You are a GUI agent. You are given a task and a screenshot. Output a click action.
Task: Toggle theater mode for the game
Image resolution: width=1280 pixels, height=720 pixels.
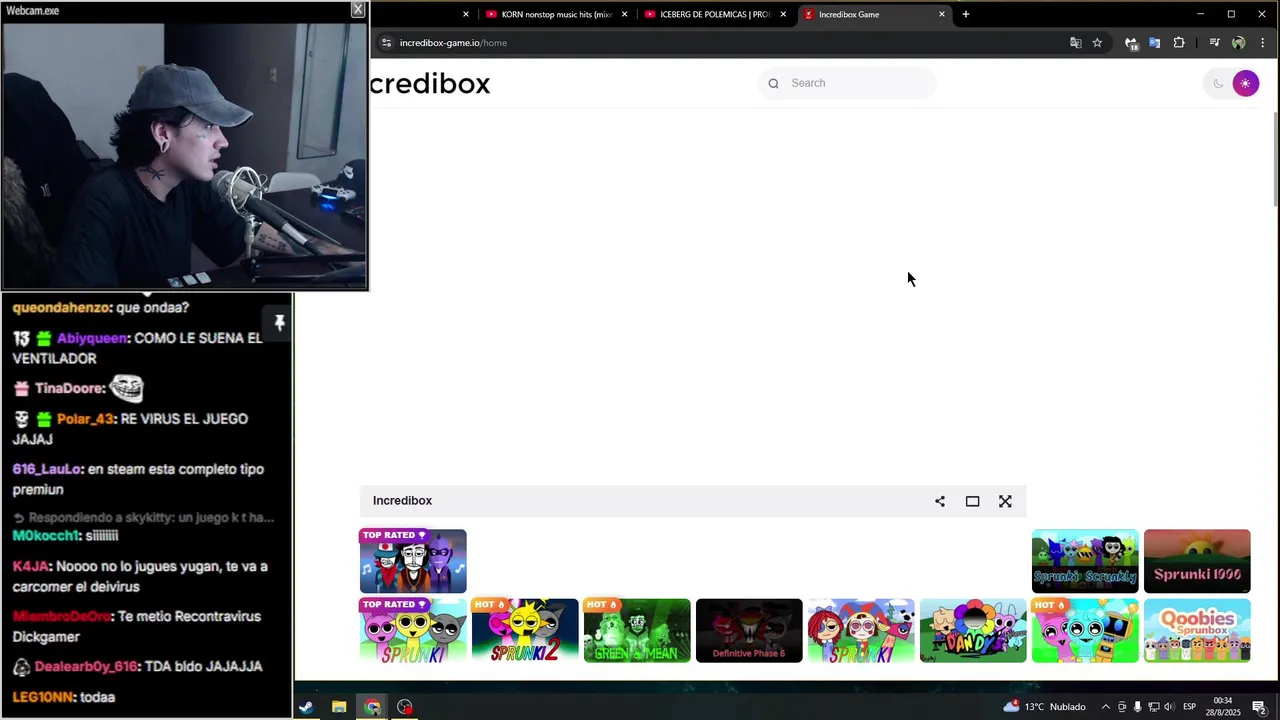972,501
